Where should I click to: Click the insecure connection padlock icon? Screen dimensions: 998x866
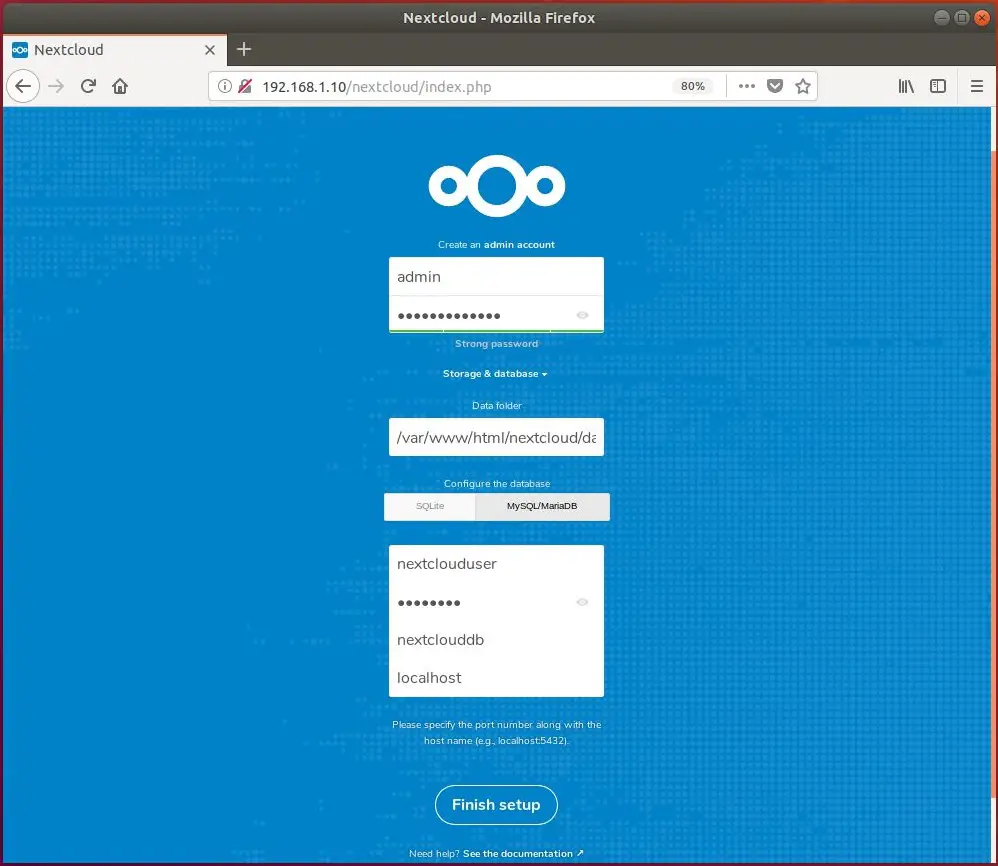(x=245, y=86)
